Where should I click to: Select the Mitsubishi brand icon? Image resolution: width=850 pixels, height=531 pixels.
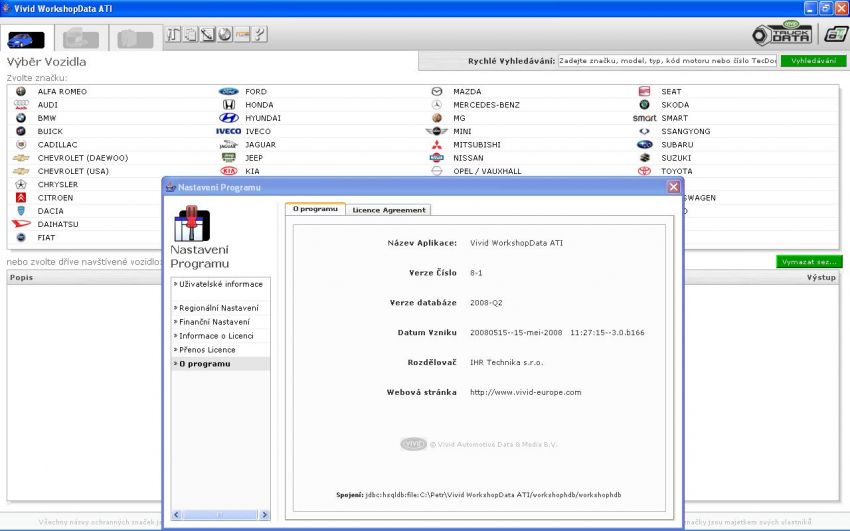pyautogui.click(x=435, y=145)
